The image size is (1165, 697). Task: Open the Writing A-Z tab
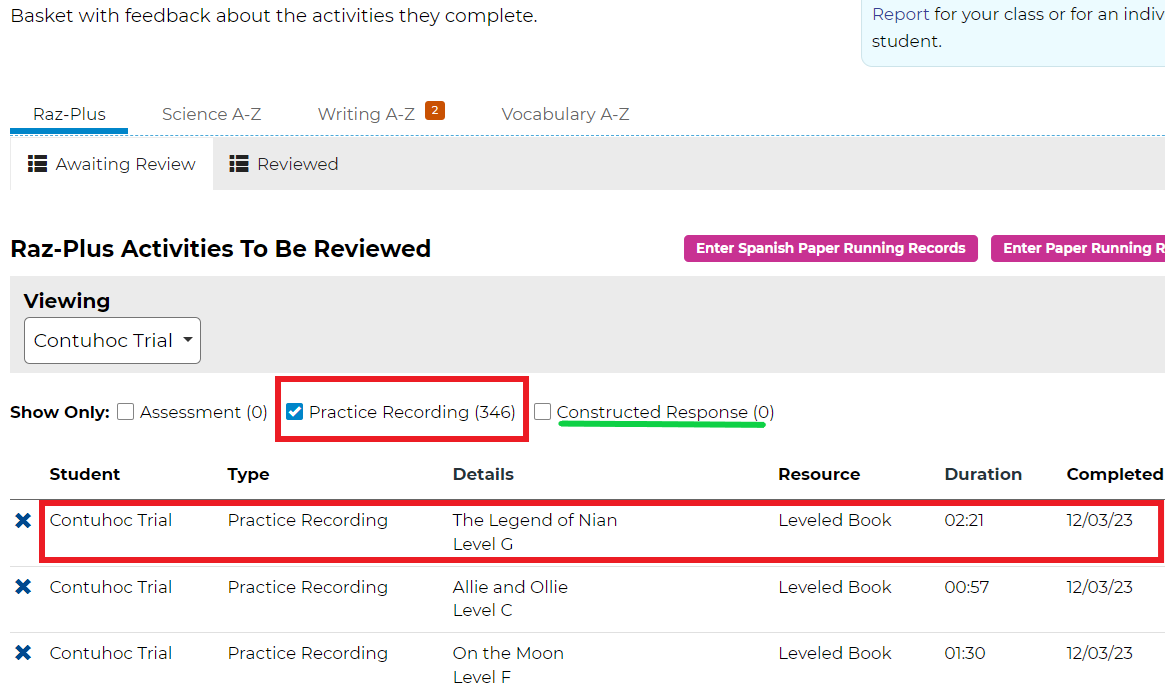point(366,114)
